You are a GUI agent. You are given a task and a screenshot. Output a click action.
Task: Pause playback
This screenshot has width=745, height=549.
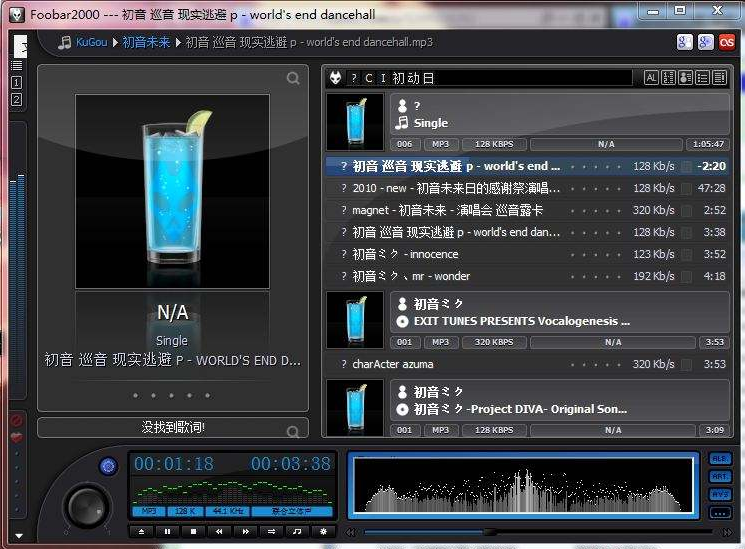click(x=167, y=531)
